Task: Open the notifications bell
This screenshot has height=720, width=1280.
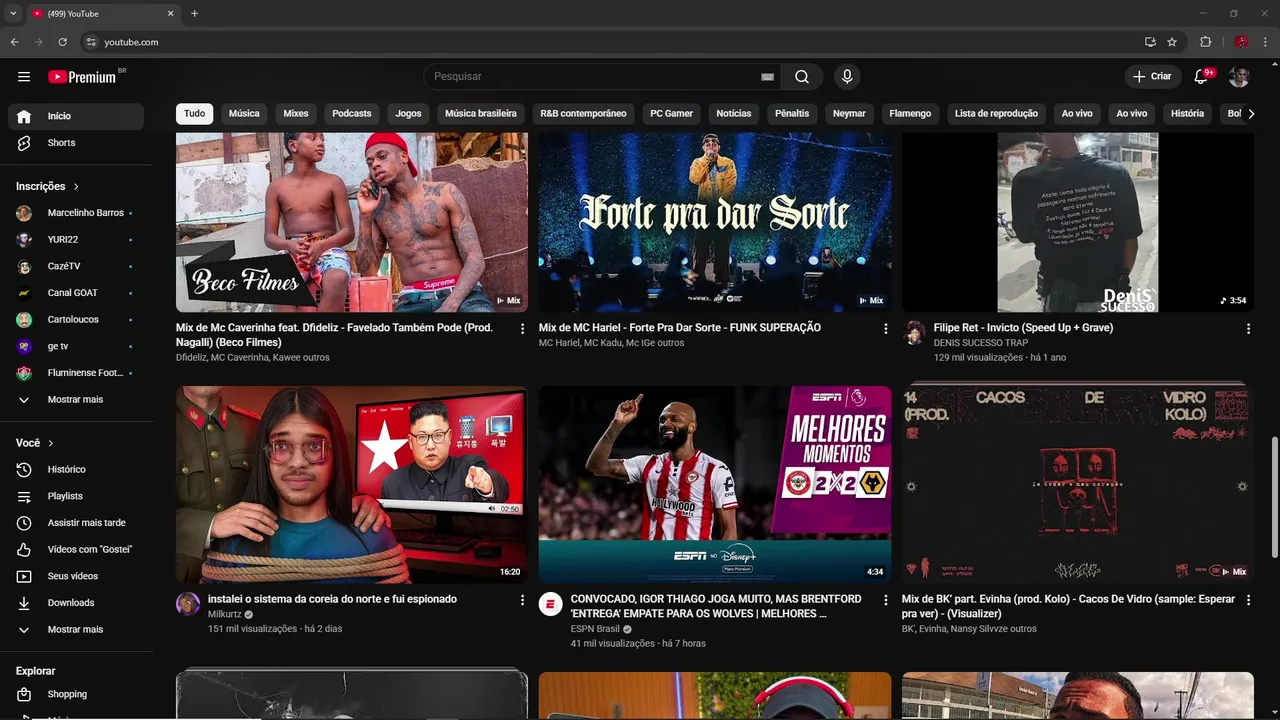Action: (1203, 77)
